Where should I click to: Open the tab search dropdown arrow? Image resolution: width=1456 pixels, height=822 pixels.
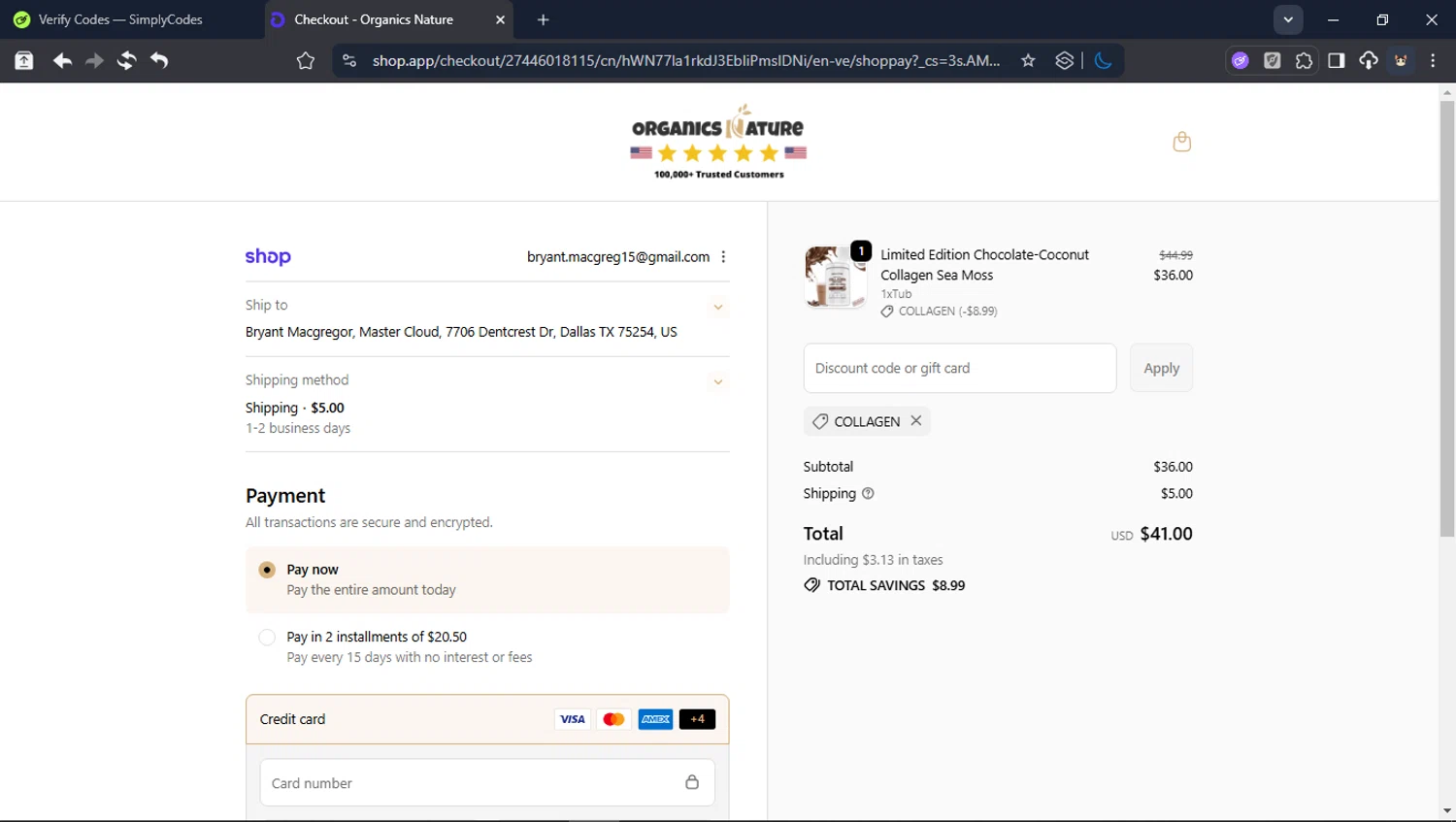pyautogui.click(x=1288, y=19)
